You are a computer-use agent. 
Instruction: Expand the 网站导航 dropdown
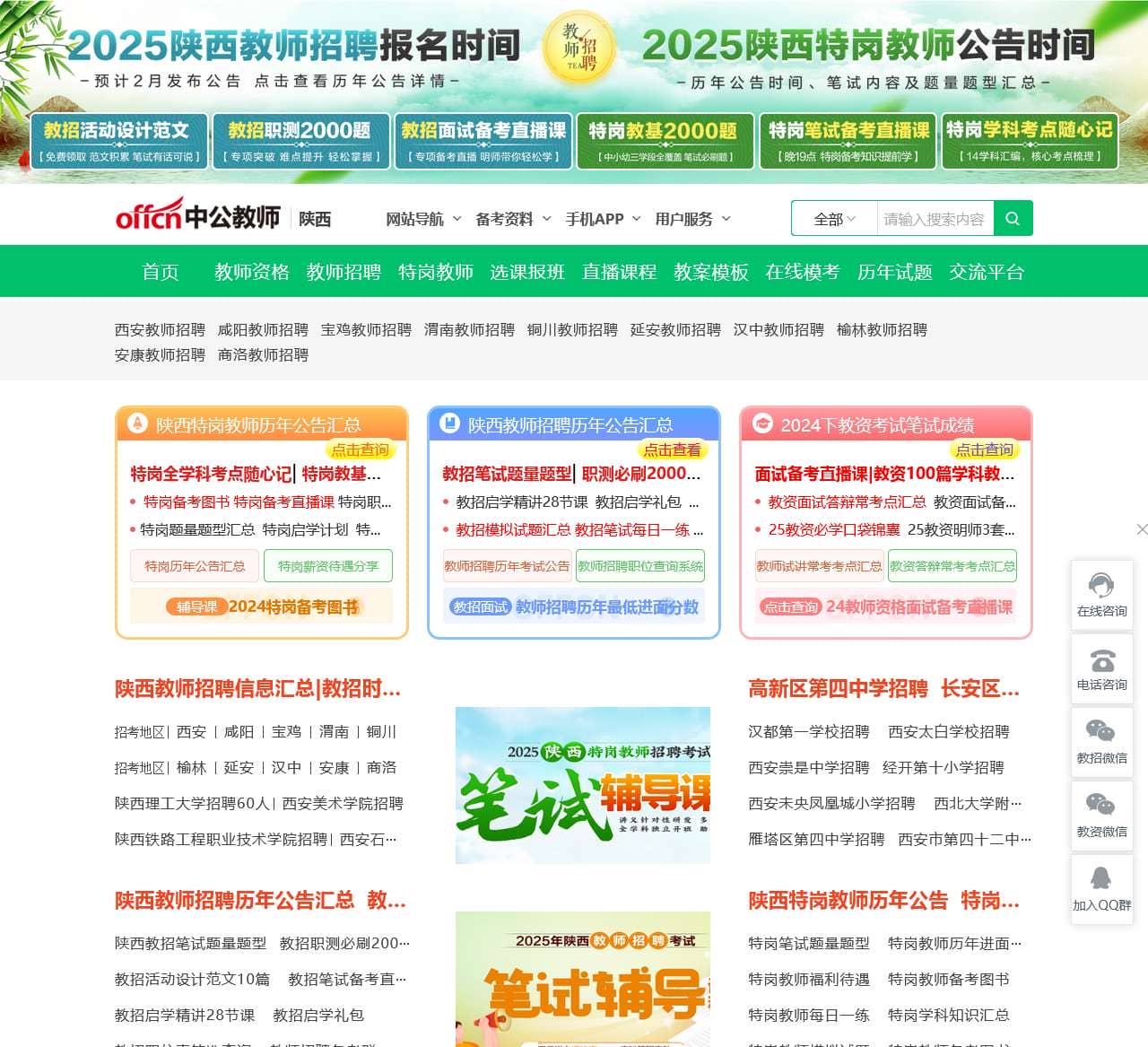(423, 219)
